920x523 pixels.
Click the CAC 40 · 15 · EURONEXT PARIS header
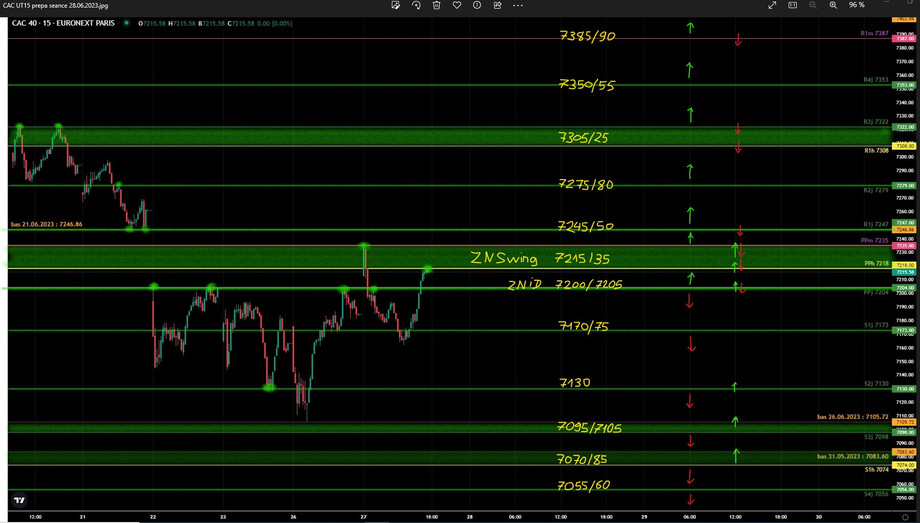(63, 23)
